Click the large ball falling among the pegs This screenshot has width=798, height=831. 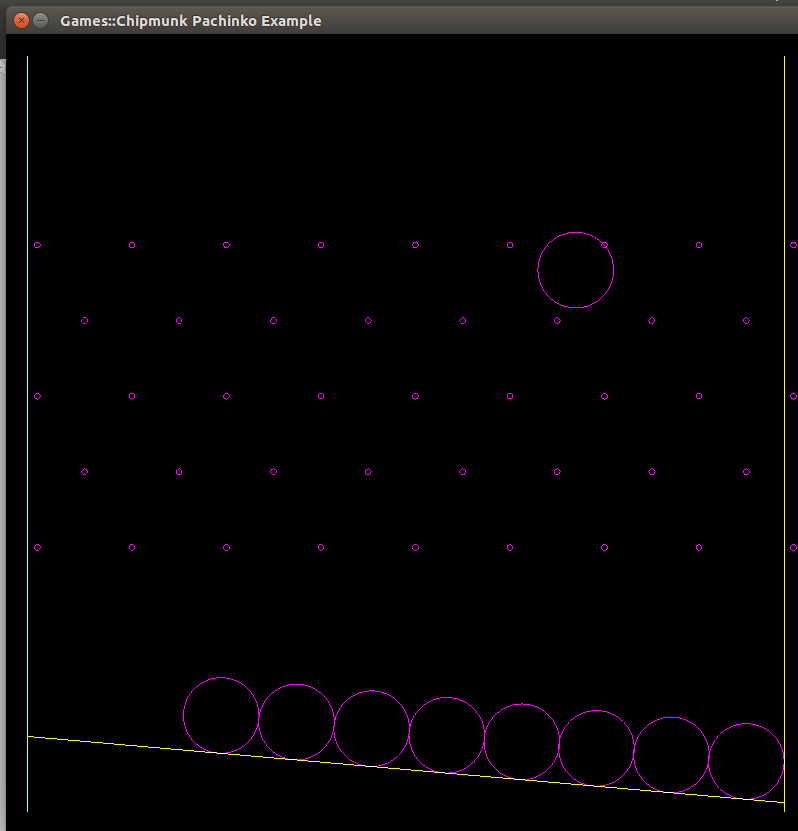tap(575, 270)
